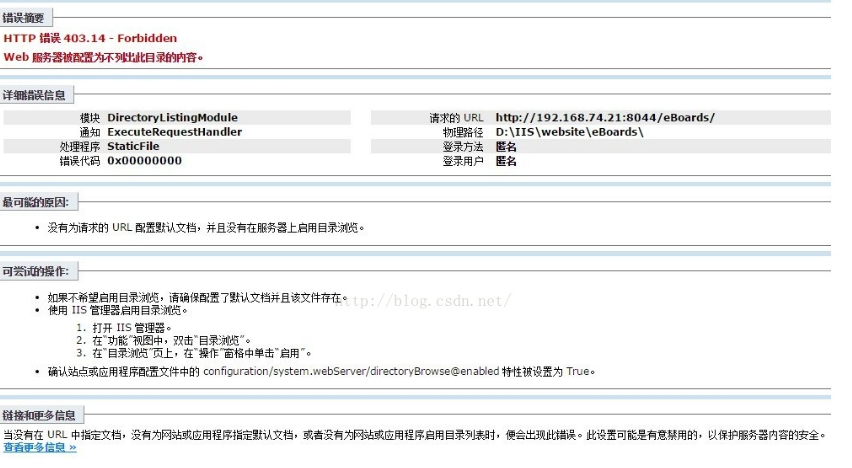The image size is (852, 468).
Task: Click the 物理路径 field label
Action: [x=463, y=132]
